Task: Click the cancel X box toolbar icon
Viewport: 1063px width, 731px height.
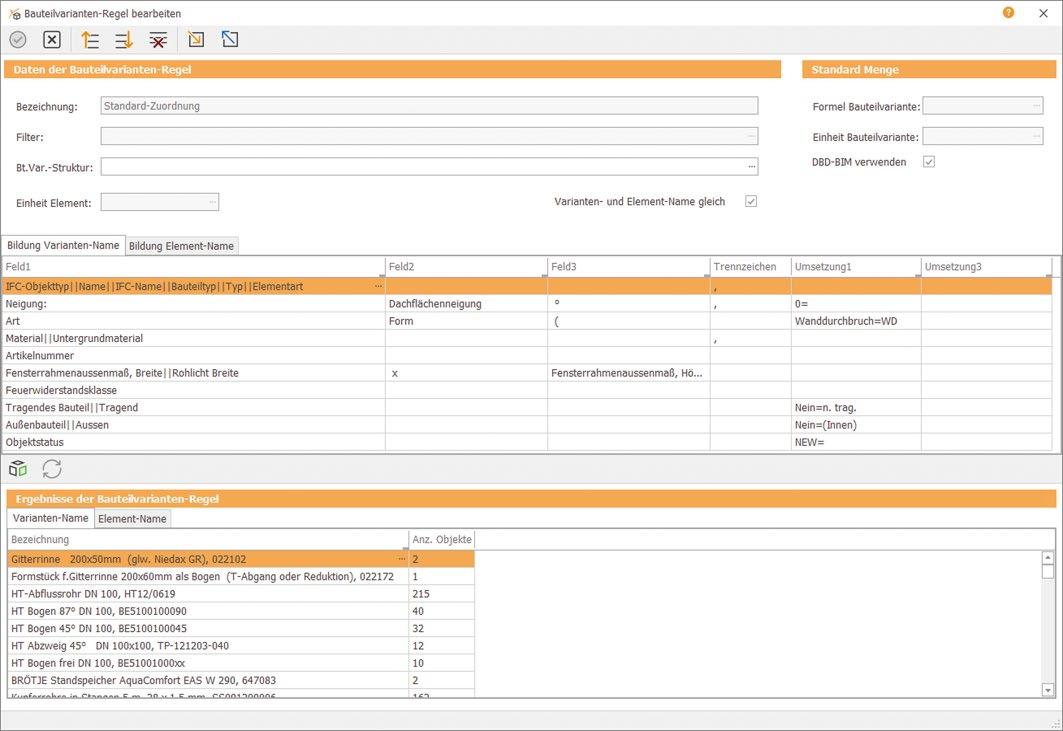Action: point(52,40)
